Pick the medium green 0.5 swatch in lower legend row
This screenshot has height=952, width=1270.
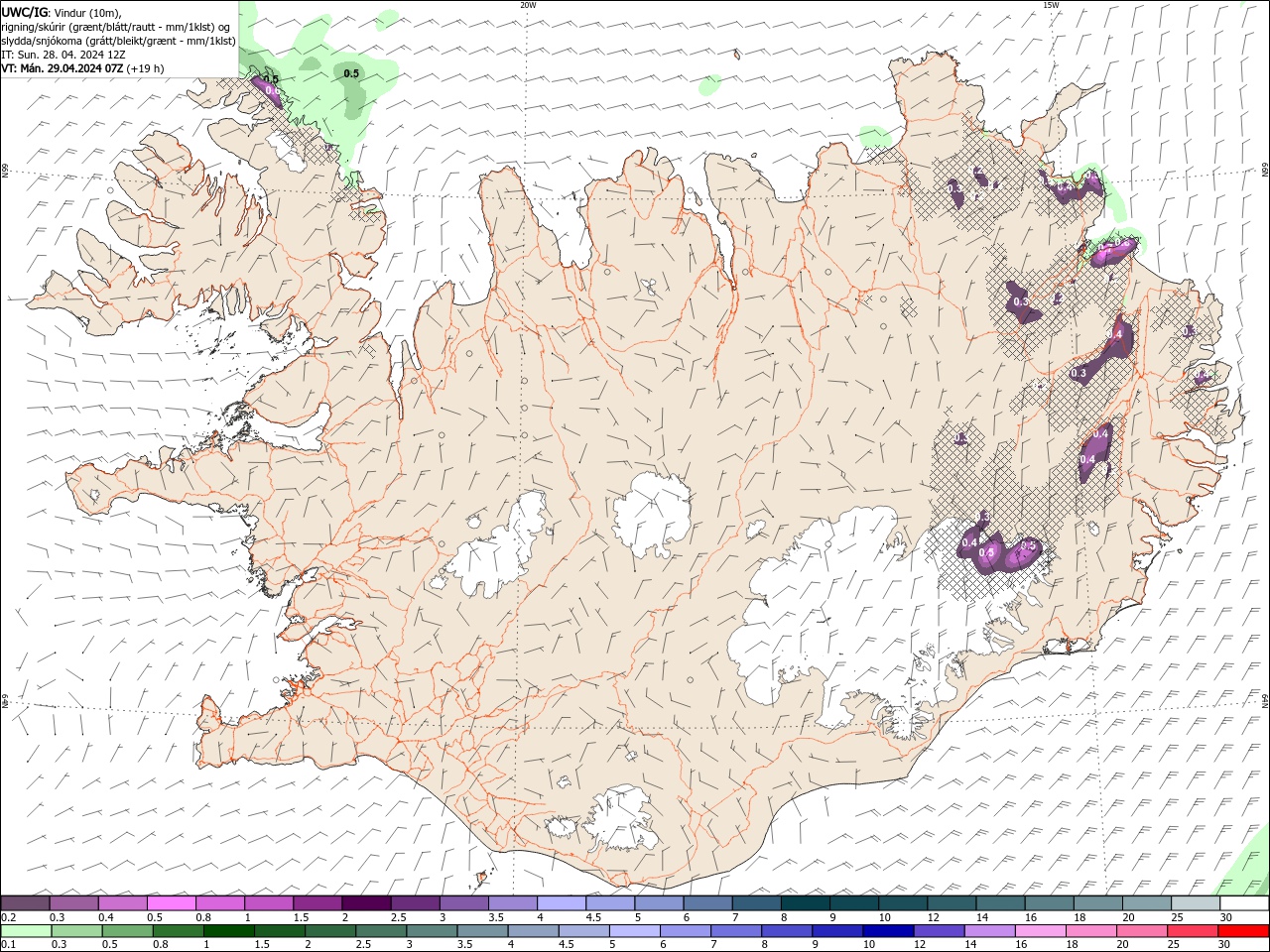[127, 931]
